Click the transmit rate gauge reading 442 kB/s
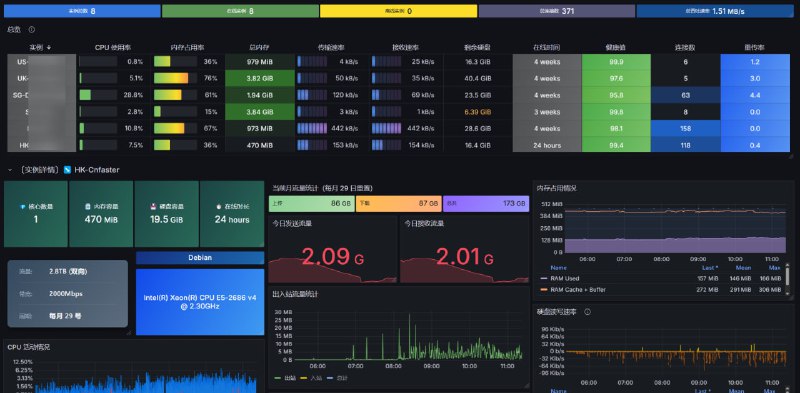Screen dimensions: 800x393 [312, 128]
